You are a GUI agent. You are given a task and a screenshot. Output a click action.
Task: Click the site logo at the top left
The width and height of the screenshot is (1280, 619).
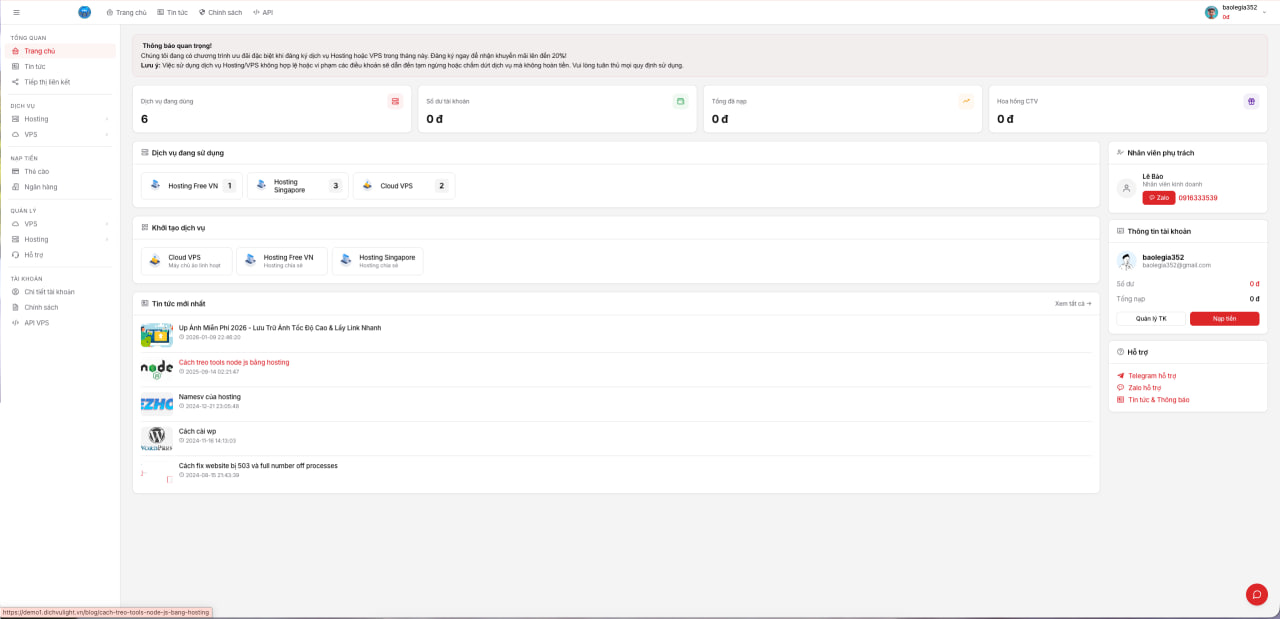[84, 11]
